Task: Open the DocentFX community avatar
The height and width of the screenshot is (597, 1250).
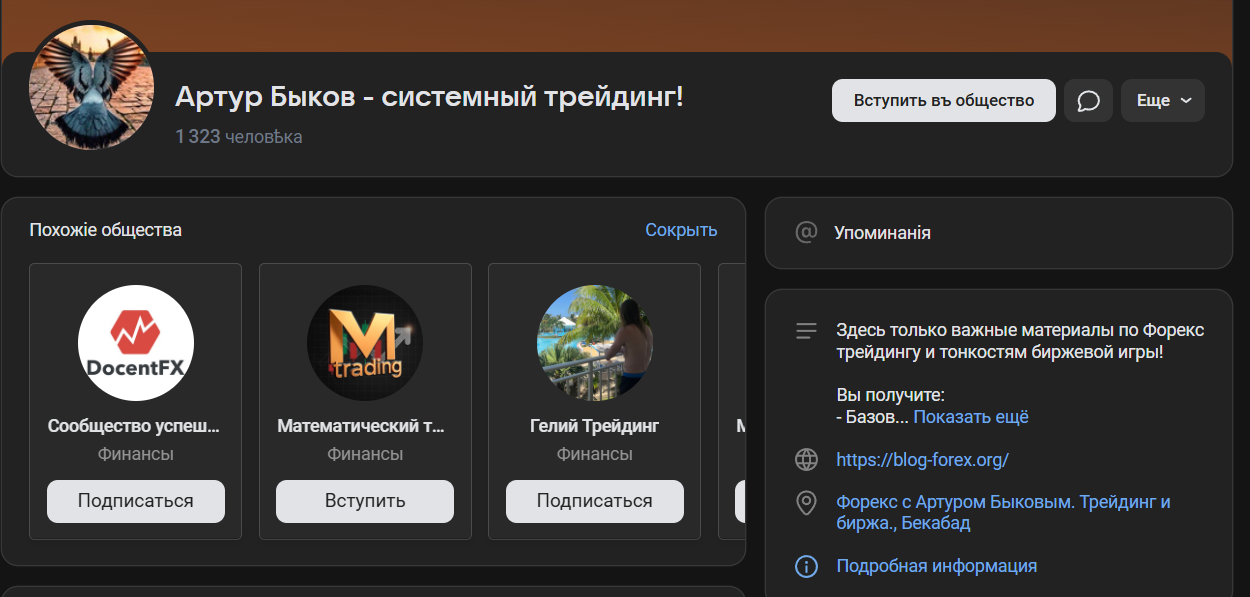Action: (135, 342)
